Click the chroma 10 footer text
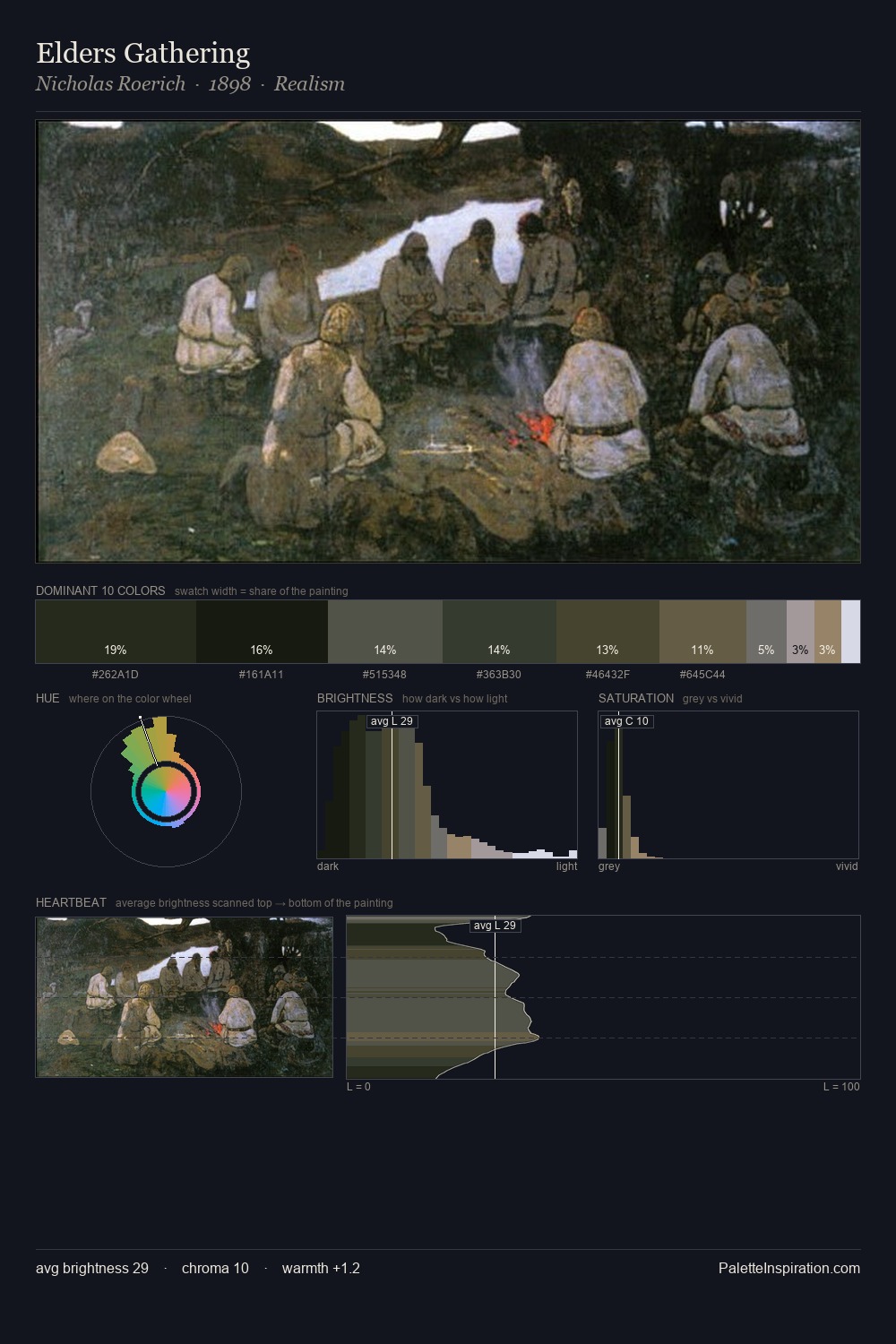Screen dimensions: 896x1344 (215, 1269)
